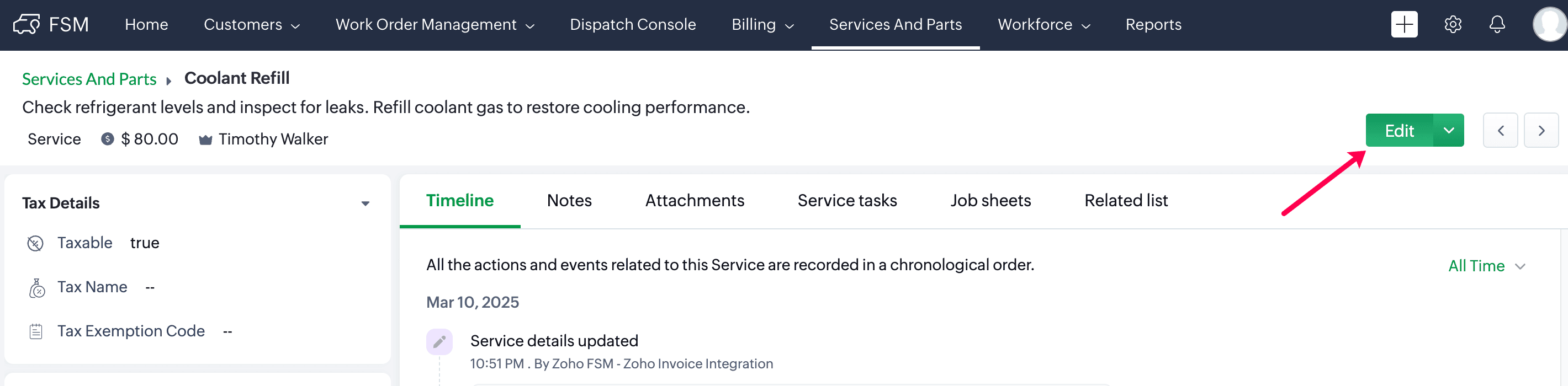The image size is (1568, 386).
Task: Go to previous record arrow
Action: coord(1500,131)
